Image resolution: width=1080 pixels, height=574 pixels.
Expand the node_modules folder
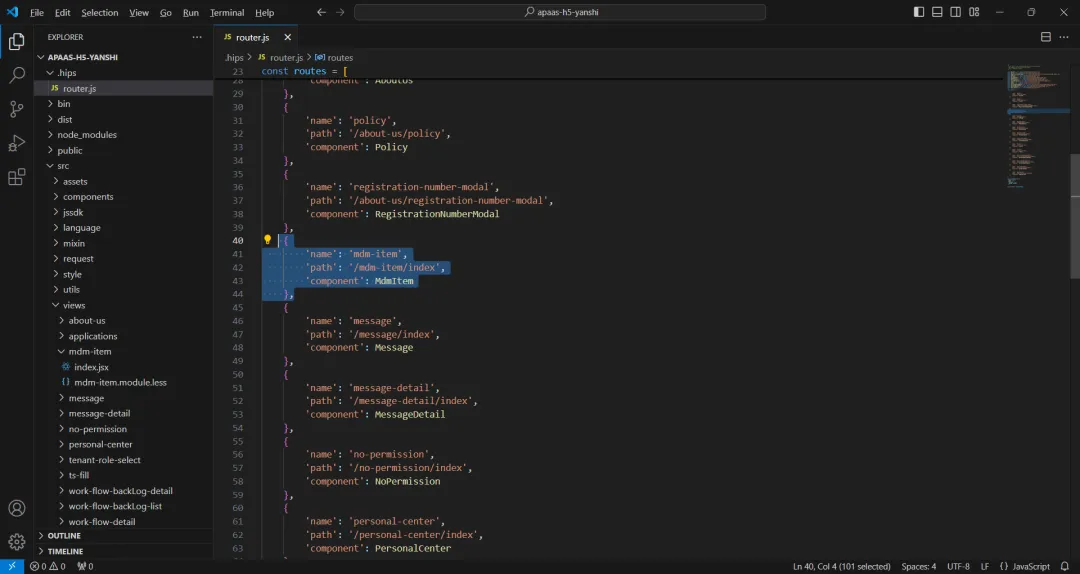(x=123, y=135)
